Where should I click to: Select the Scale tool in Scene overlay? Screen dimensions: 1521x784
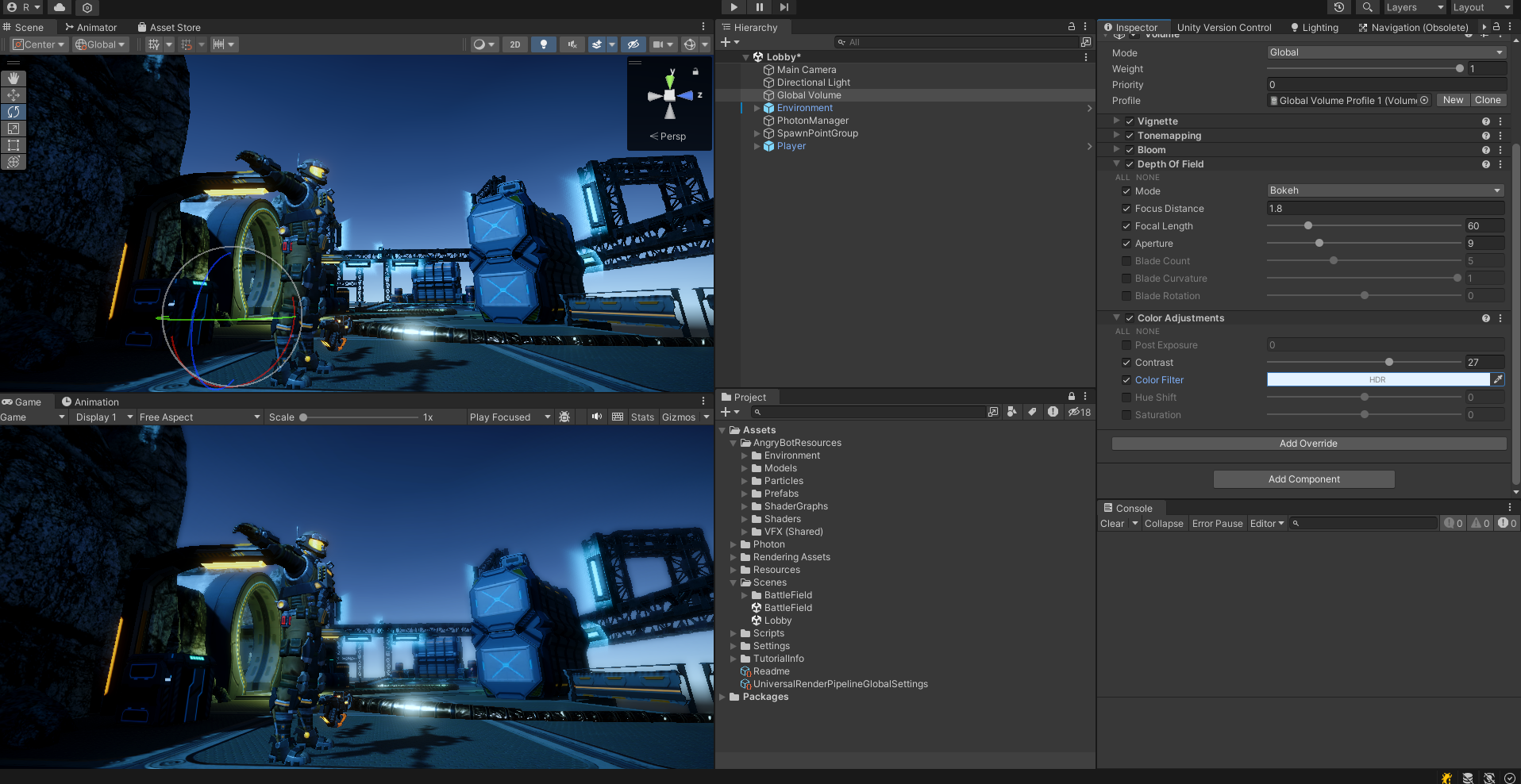point(13,129)
